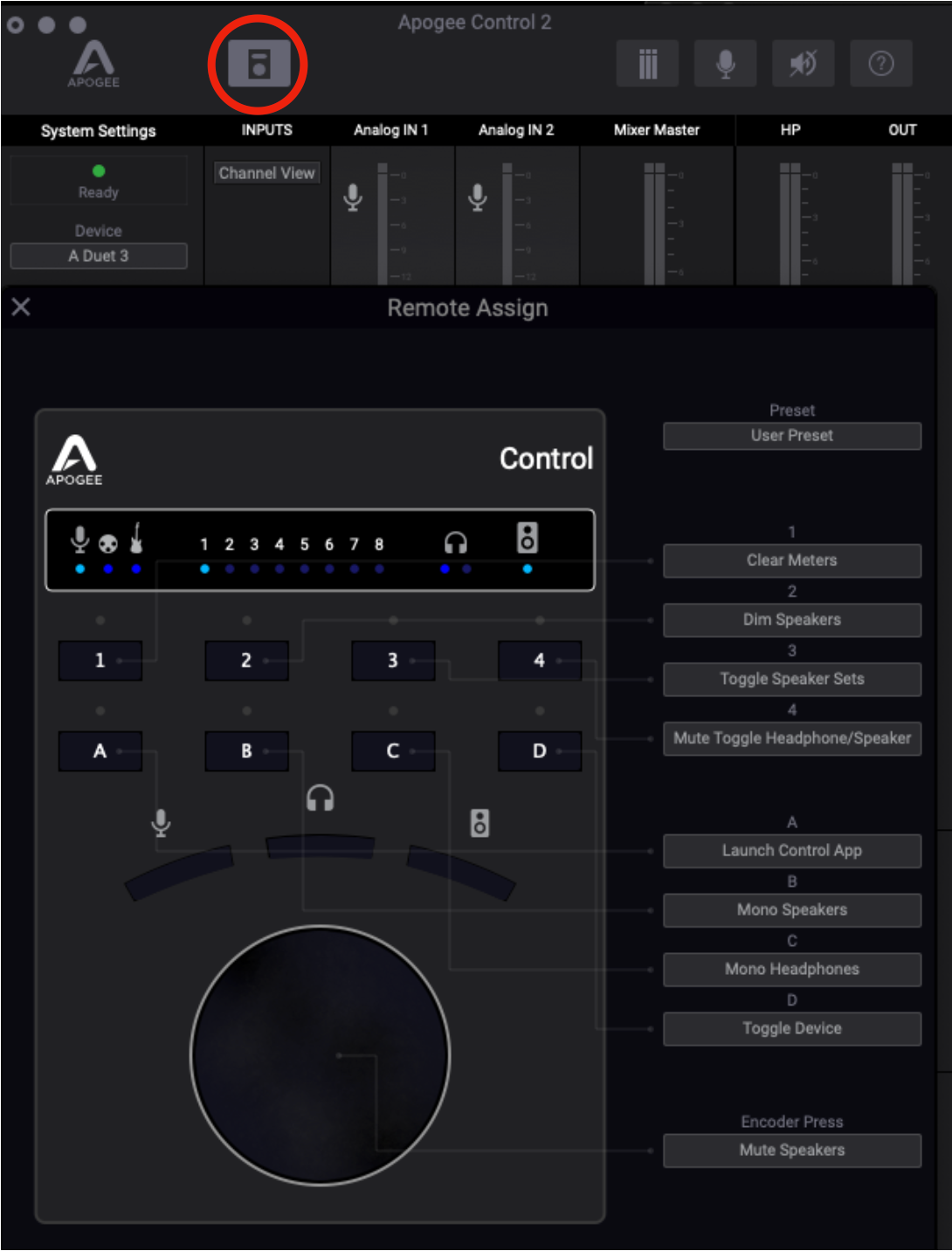
Task: Click the Apogee logo on Control device
Action: (74, 460)
